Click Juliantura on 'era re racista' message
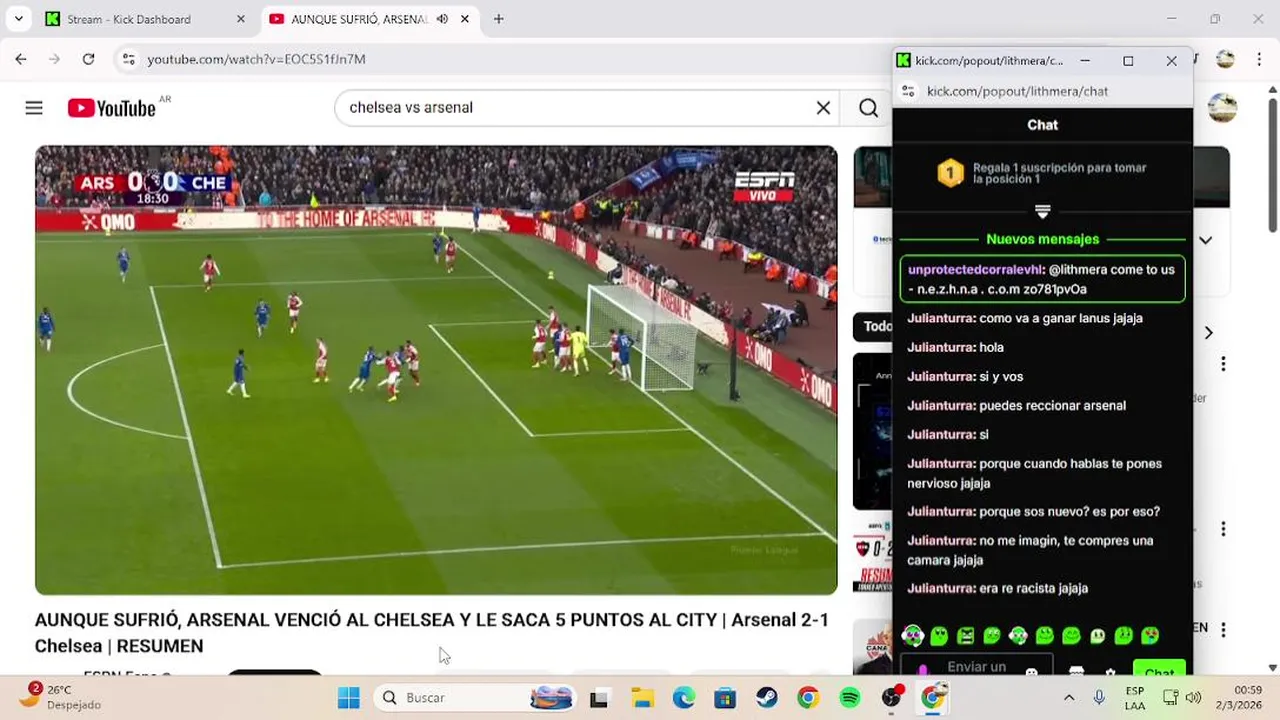The width and height of the screenshot is (1280, 720). [940, 588]
